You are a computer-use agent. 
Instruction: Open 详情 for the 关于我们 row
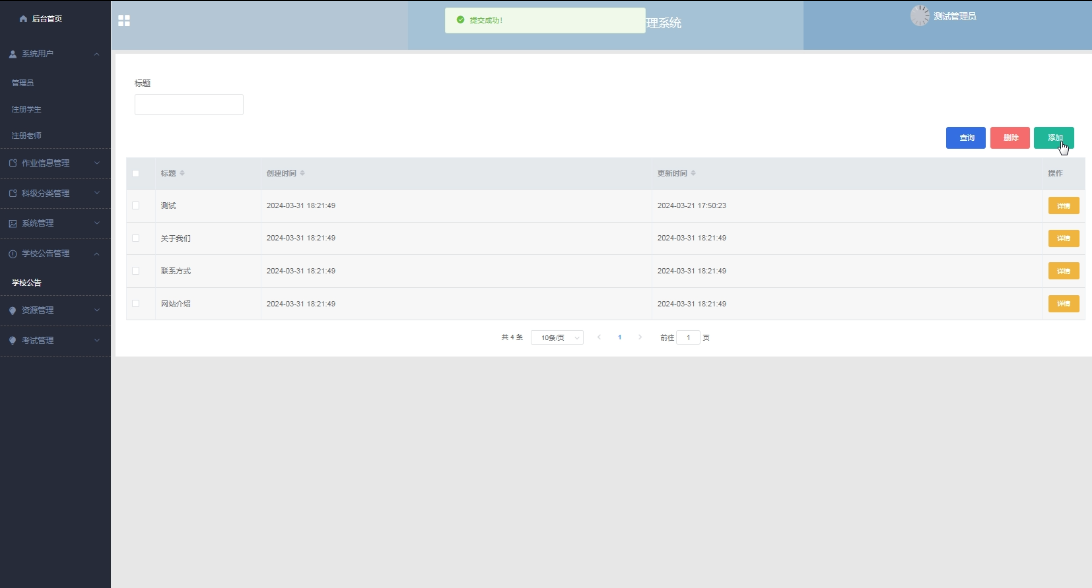click(x=1063, y=238)
